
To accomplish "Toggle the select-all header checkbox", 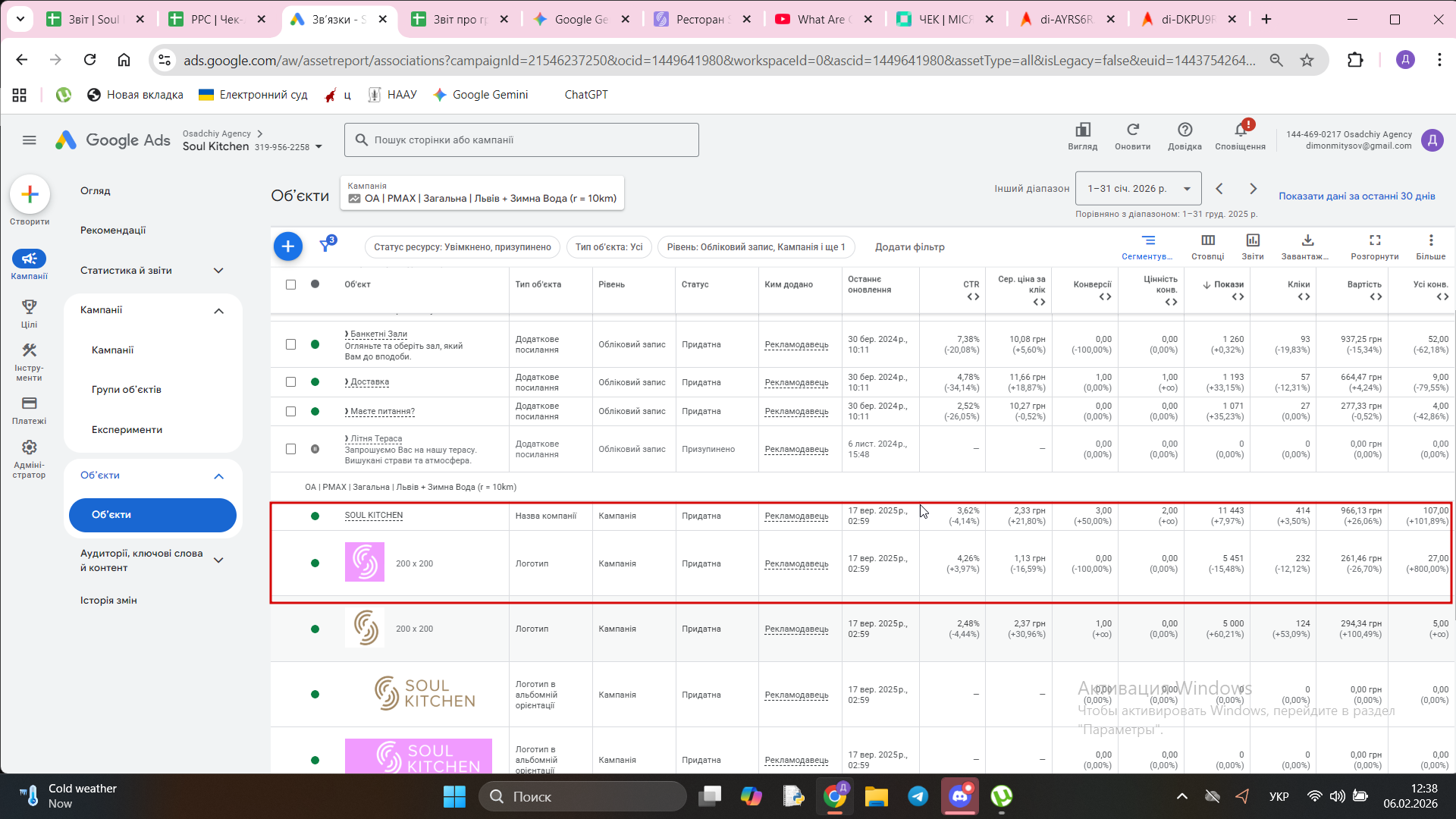I will pos(290,284).
